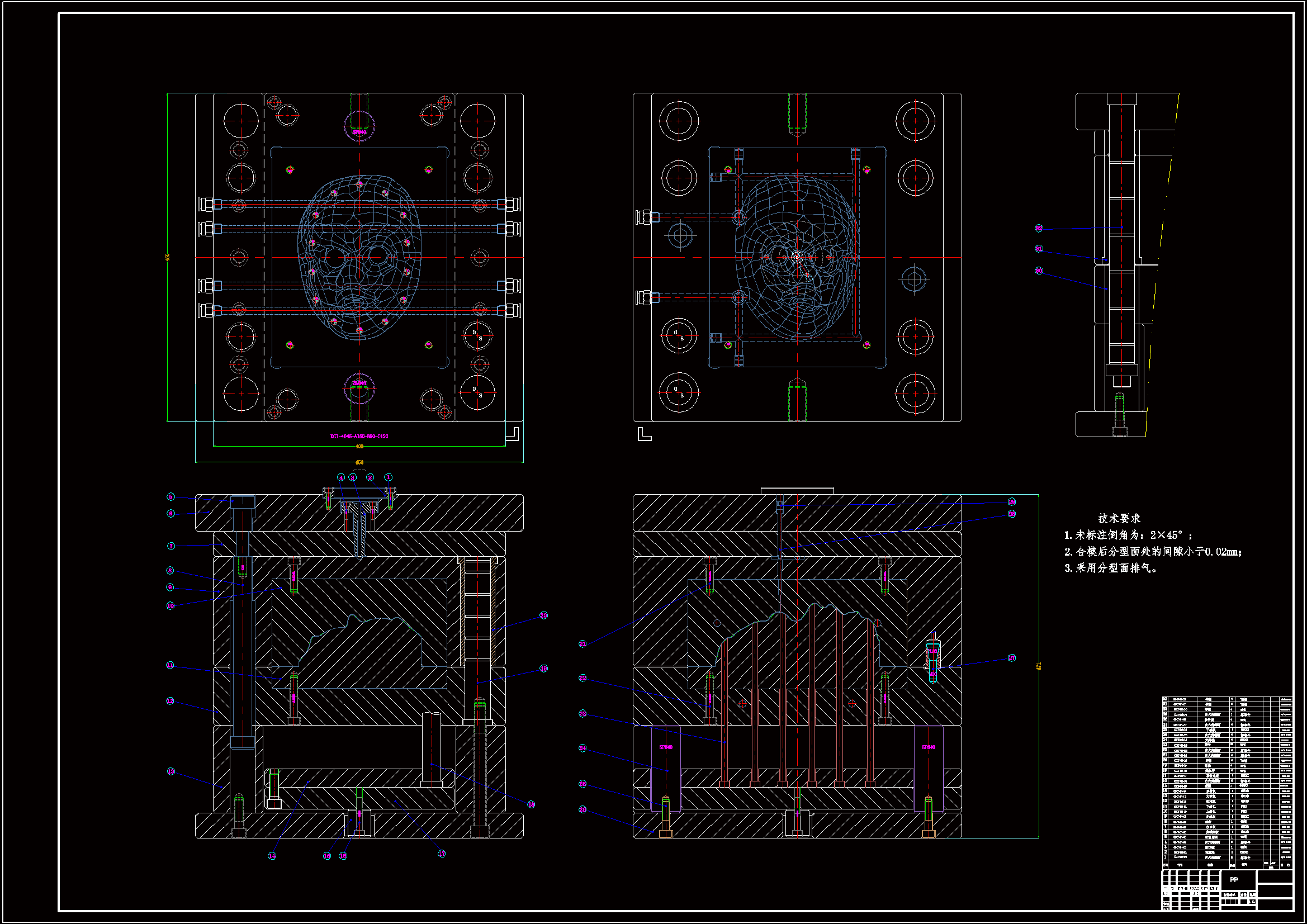Screen dimensions: 1307x924
Task: Select the 400 width dimension text
Action: (x=359, y=447)
